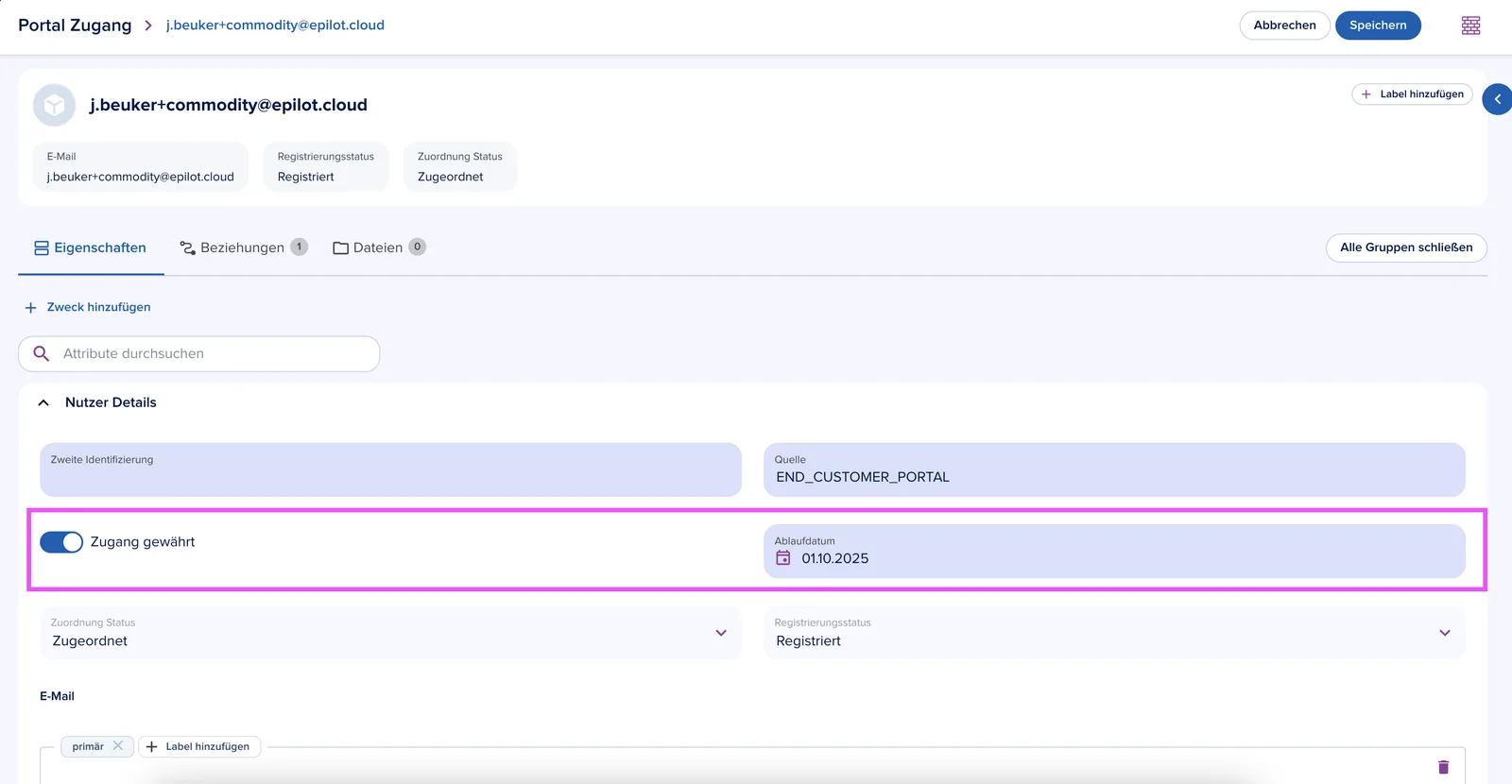
Task: Click the Quelle END_CUSTOMER_PORTAL field
Action: (x=1114, y=469)
